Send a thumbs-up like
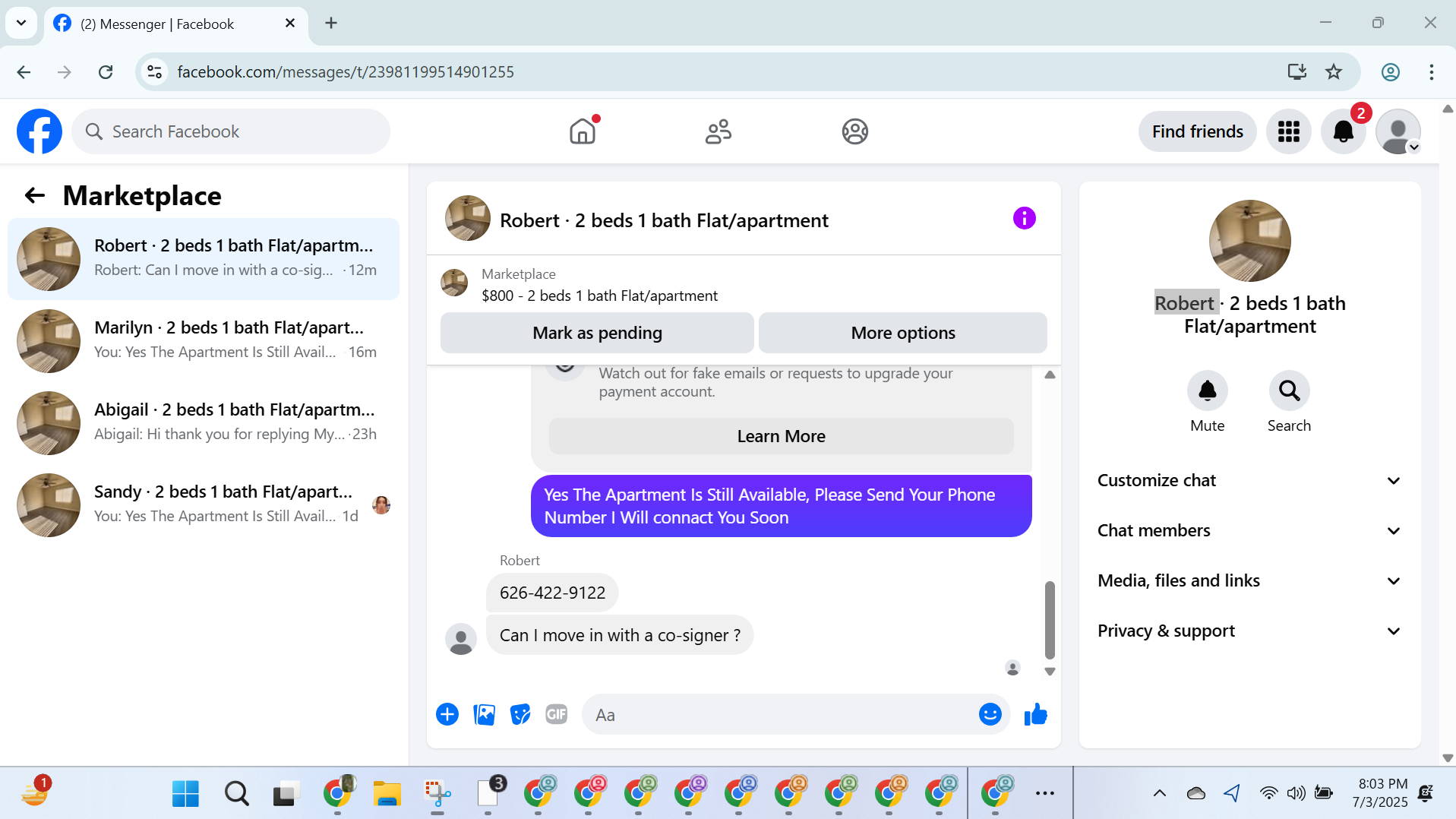 point(1035,714)
